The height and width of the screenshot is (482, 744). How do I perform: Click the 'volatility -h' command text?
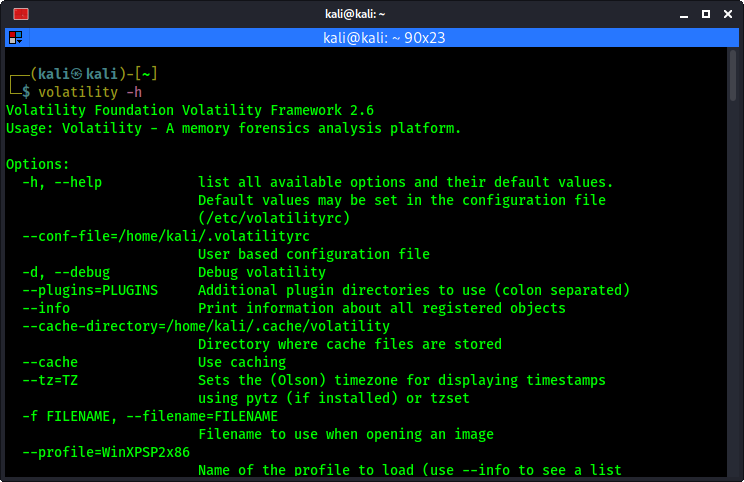click(90, 92)
